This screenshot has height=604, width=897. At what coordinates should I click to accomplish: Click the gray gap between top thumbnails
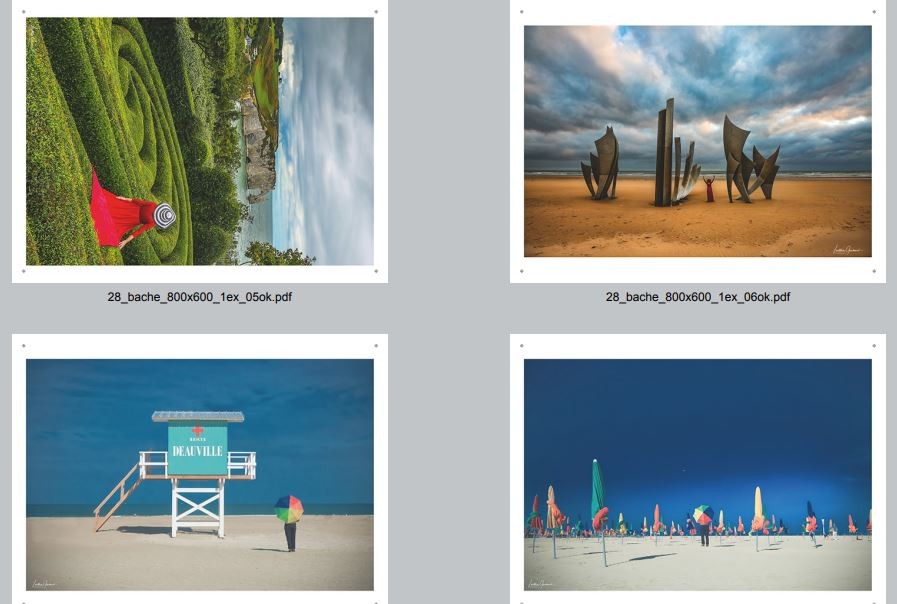[x=449, y=141]
